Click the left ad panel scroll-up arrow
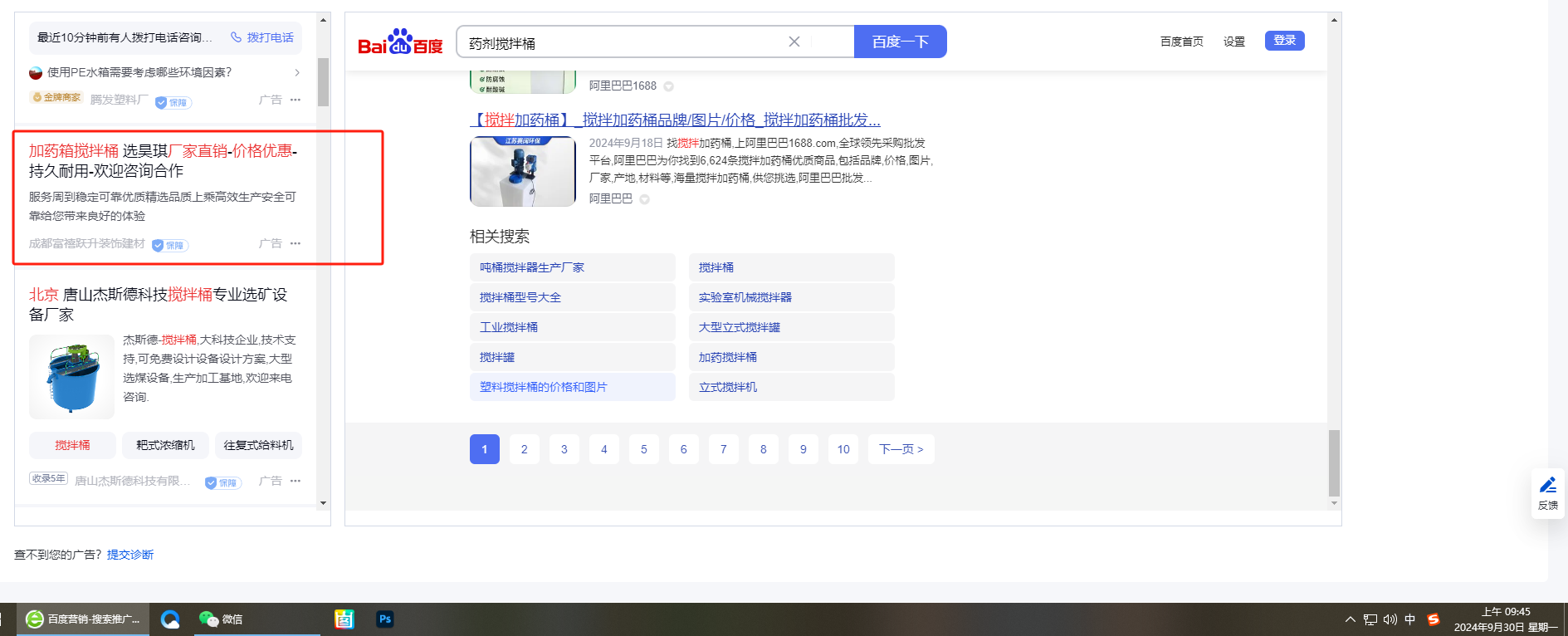Screen dimensions: 1568x636 coord(324,18)
